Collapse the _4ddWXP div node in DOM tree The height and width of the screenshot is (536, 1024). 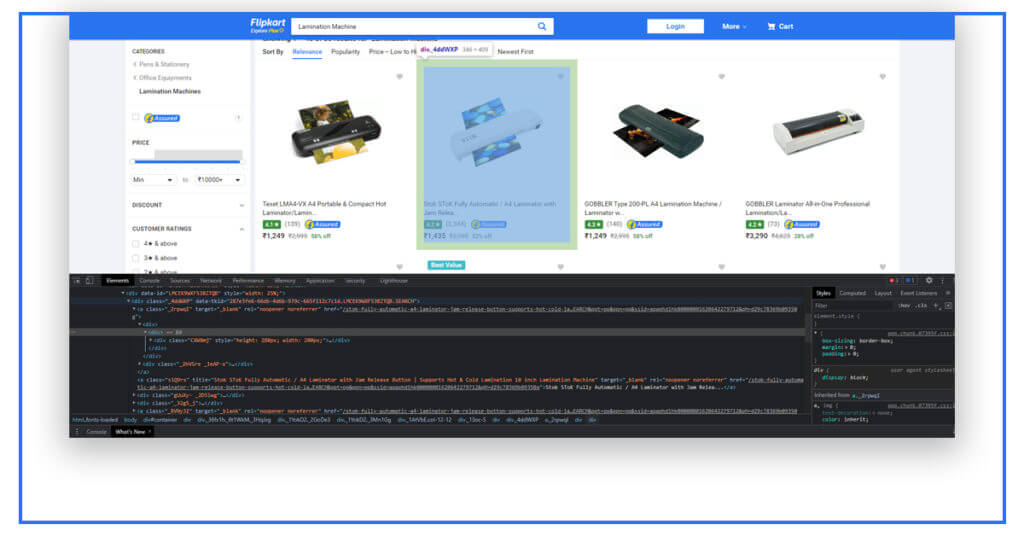point(128,302)
